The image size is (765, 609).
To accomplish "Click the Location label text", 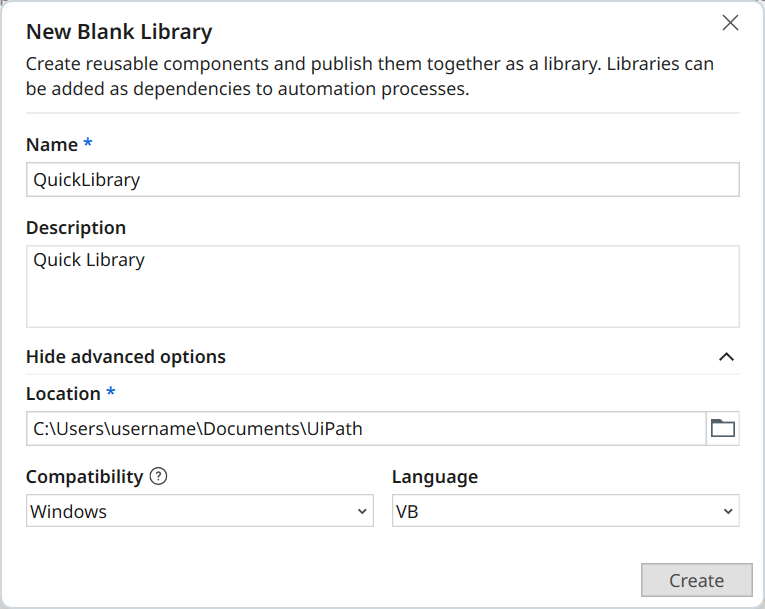I will (63, 394).
